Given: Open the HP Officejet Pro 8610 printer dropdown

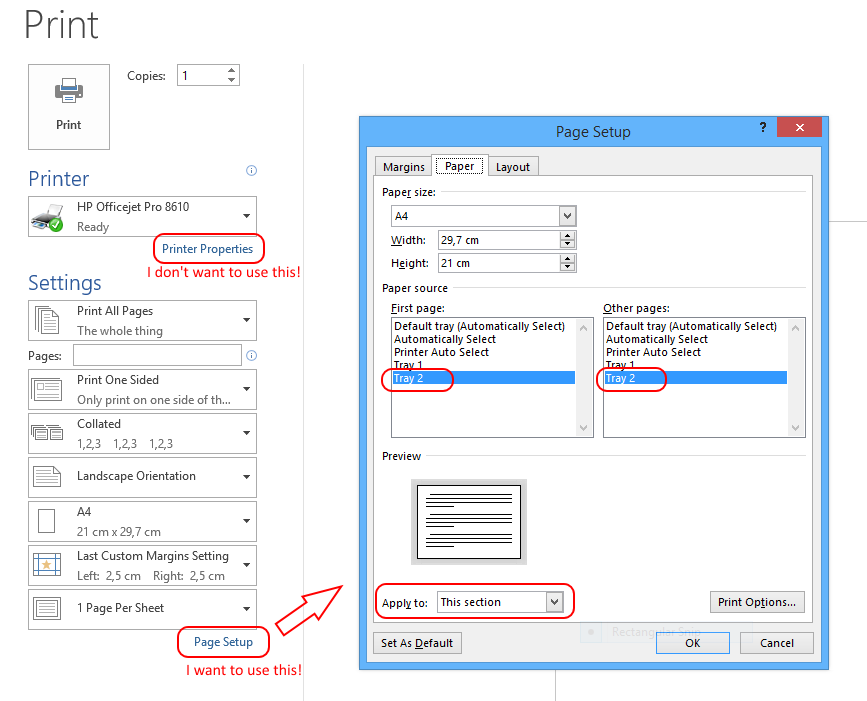Looking at the screenshot, I should tap(246, 216).
